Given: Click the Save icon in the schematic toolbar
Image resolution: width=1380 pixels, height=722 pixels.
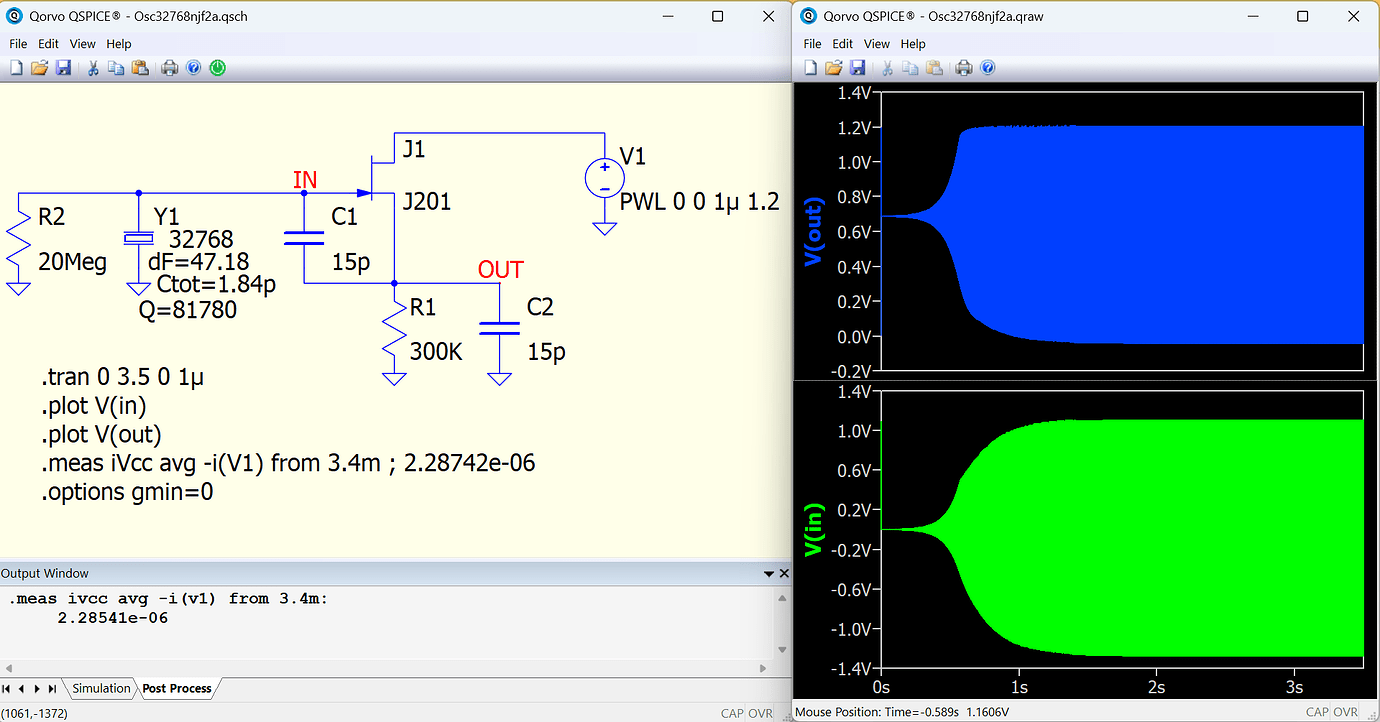Looking at the screenshot, I should tap(63, 67).
